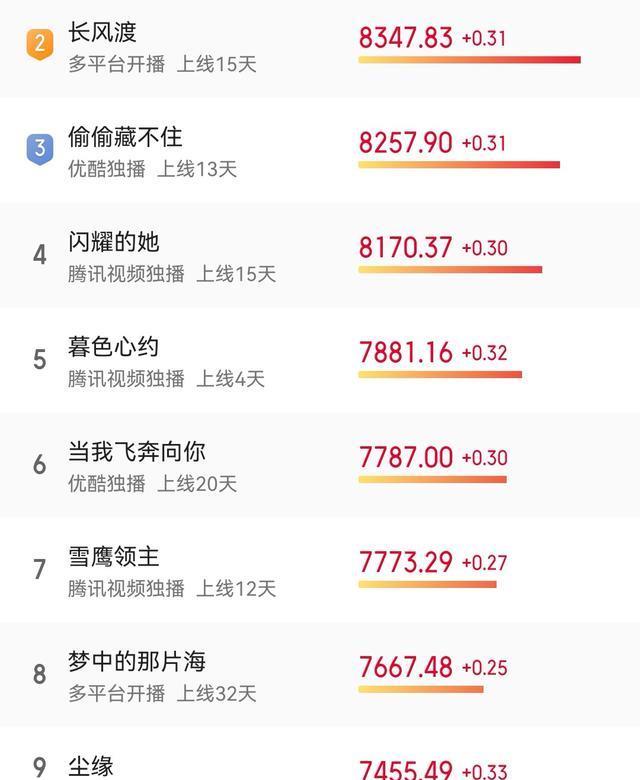Screen dimensions: 640x780
Task: Select rank number 6
Action: point(40,465)
